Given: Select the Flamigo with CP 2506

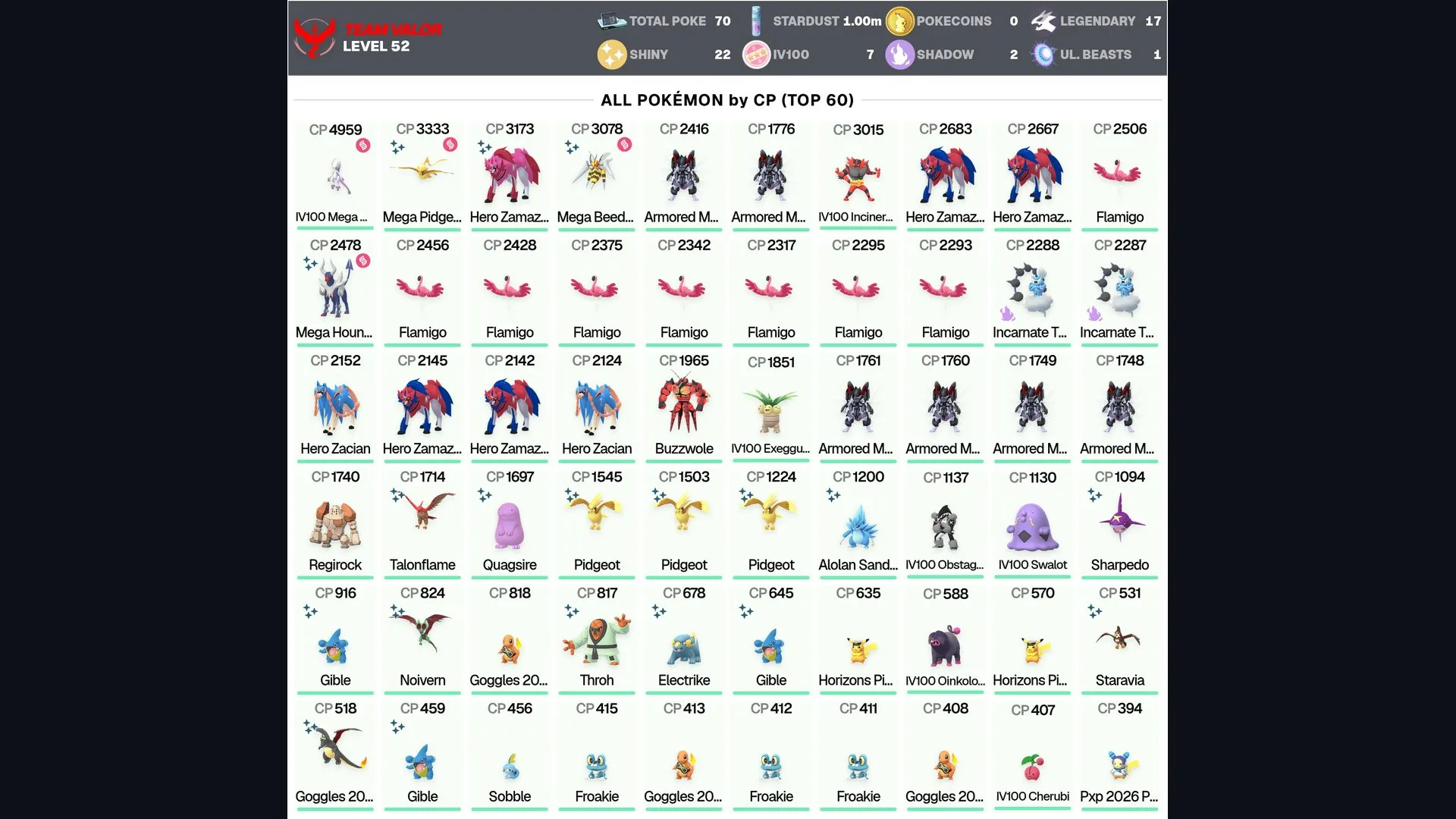Looking at the screenshot, I should pos(1120,174).
